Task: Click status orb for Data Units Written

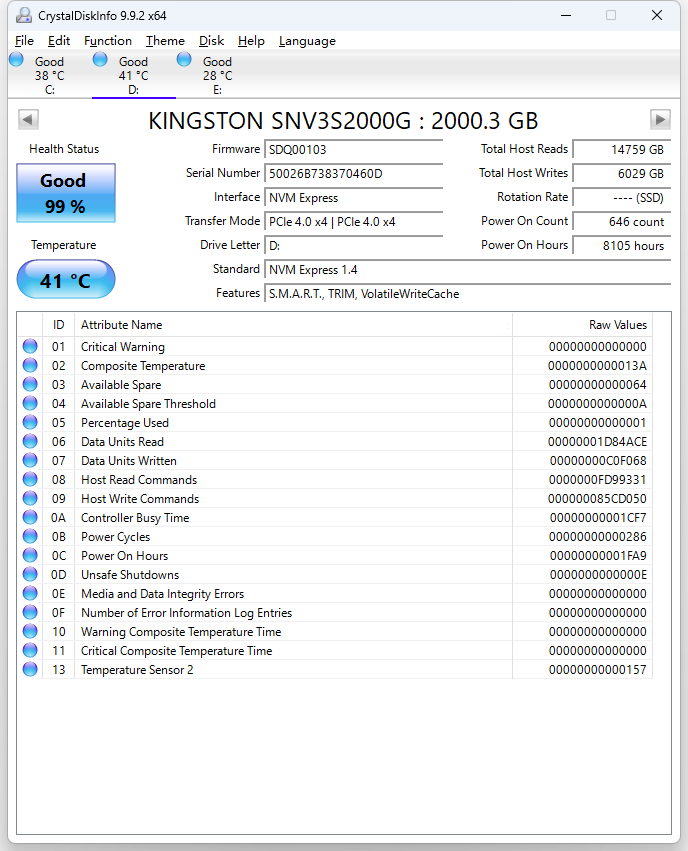Action: pyautogui.click(x=30, y=460)
